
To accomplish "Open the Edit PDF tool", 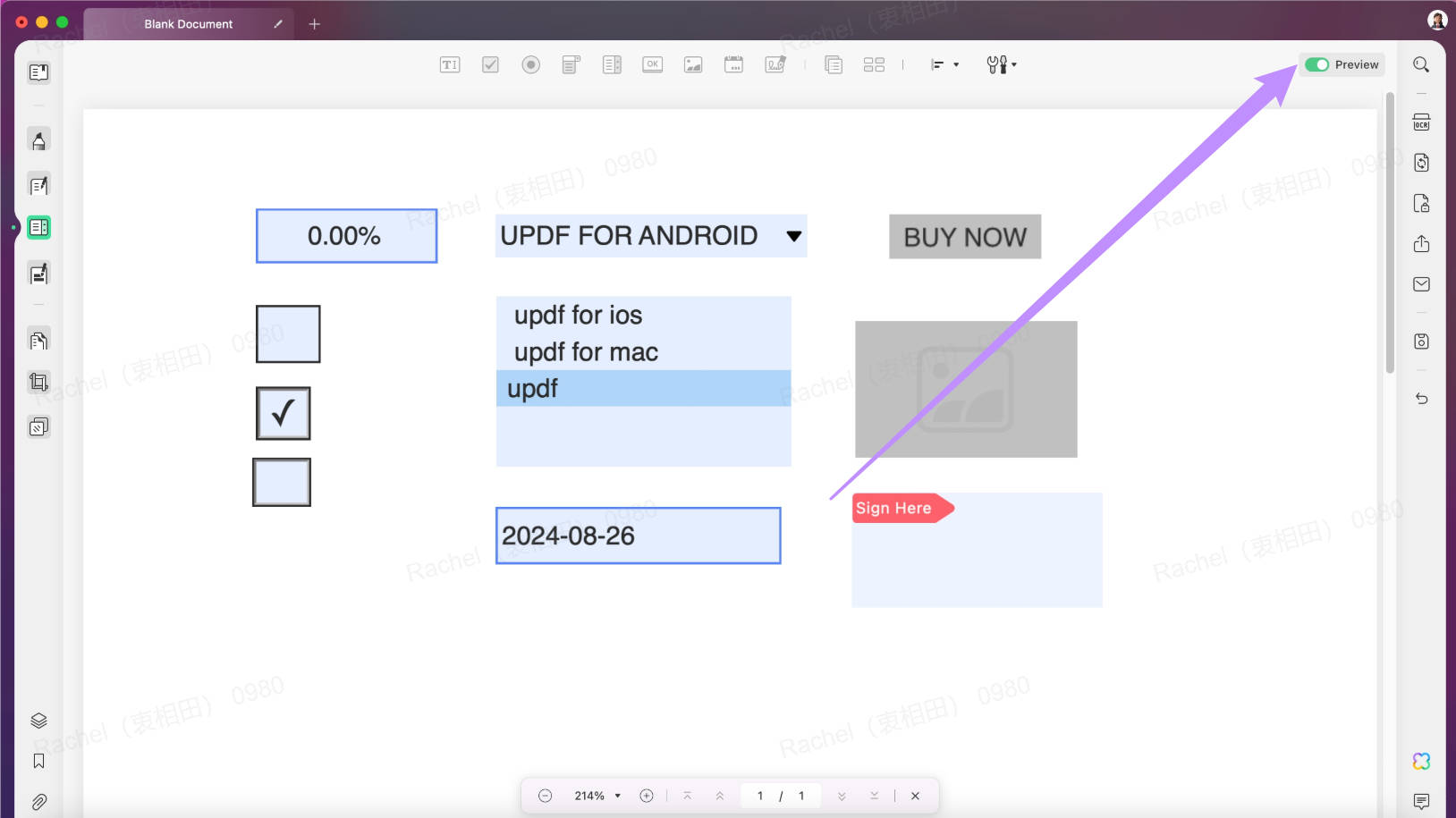I will click(x=38, y=185).
